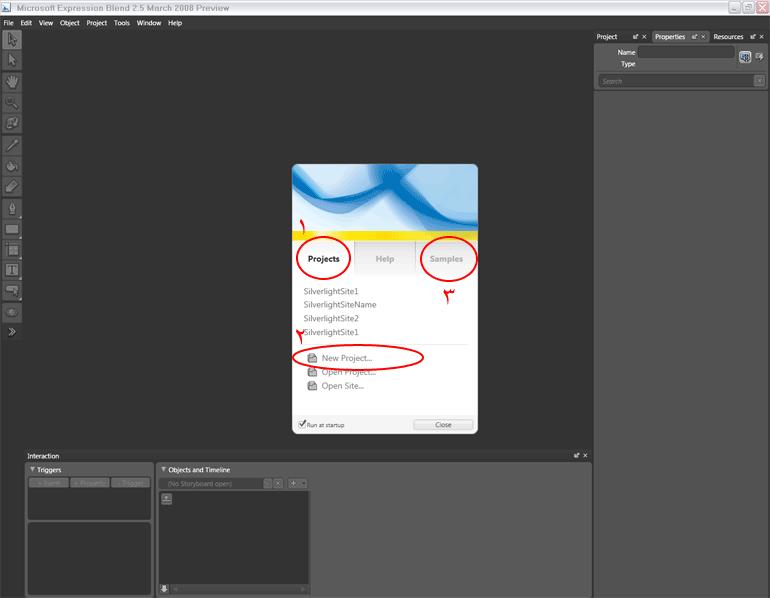Select the Camera Orbit tool

pyautogui.click(x=12, y=123)
